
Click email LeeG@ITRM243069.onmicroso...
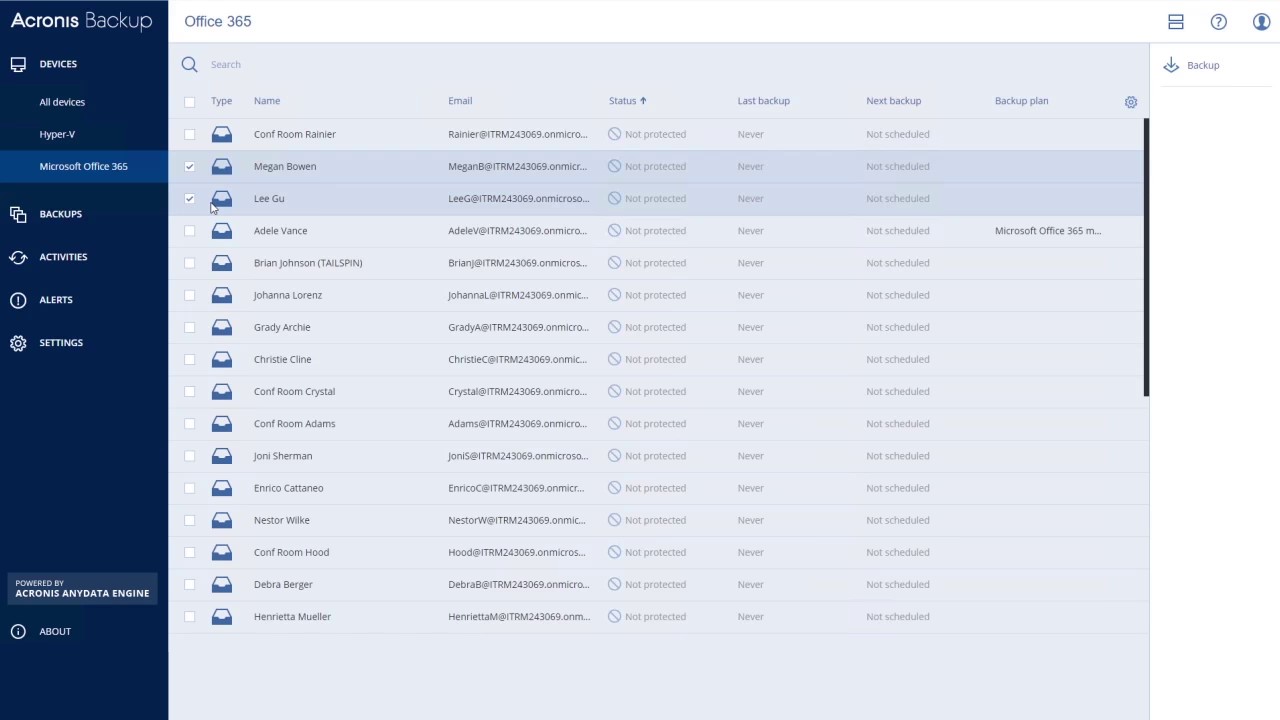[x=519, y=198]
